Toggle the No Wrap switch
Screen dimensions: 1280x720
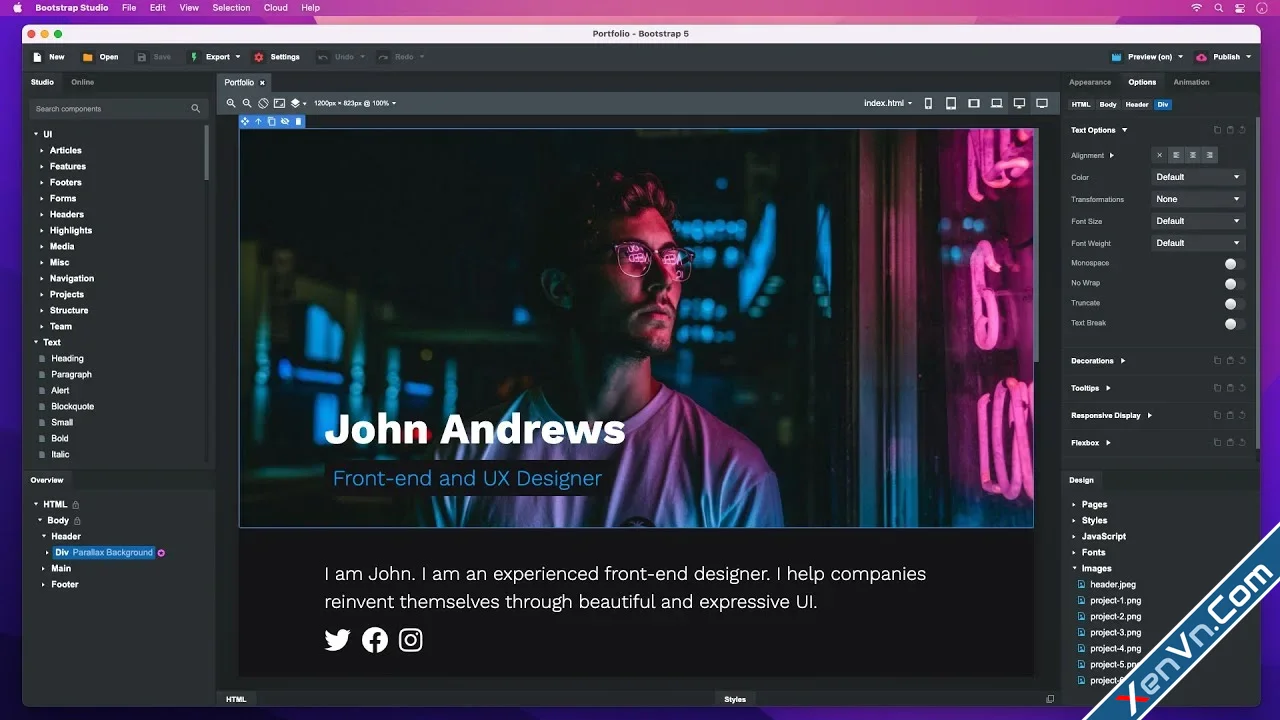[1235, 284]
